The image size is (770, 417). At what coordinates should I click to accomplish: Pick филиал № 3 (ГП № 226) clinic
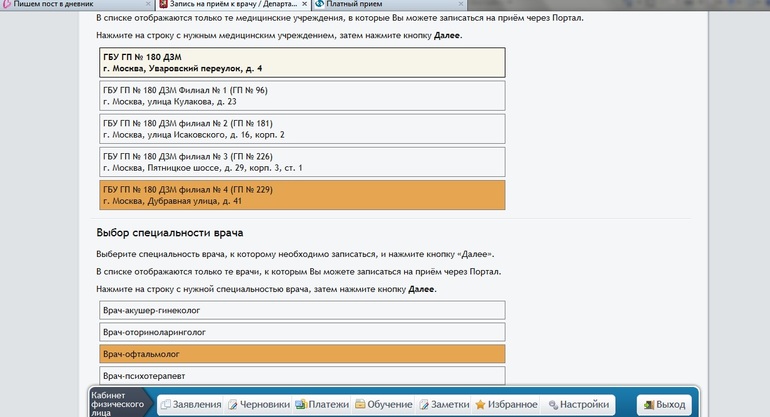point(302,162)
